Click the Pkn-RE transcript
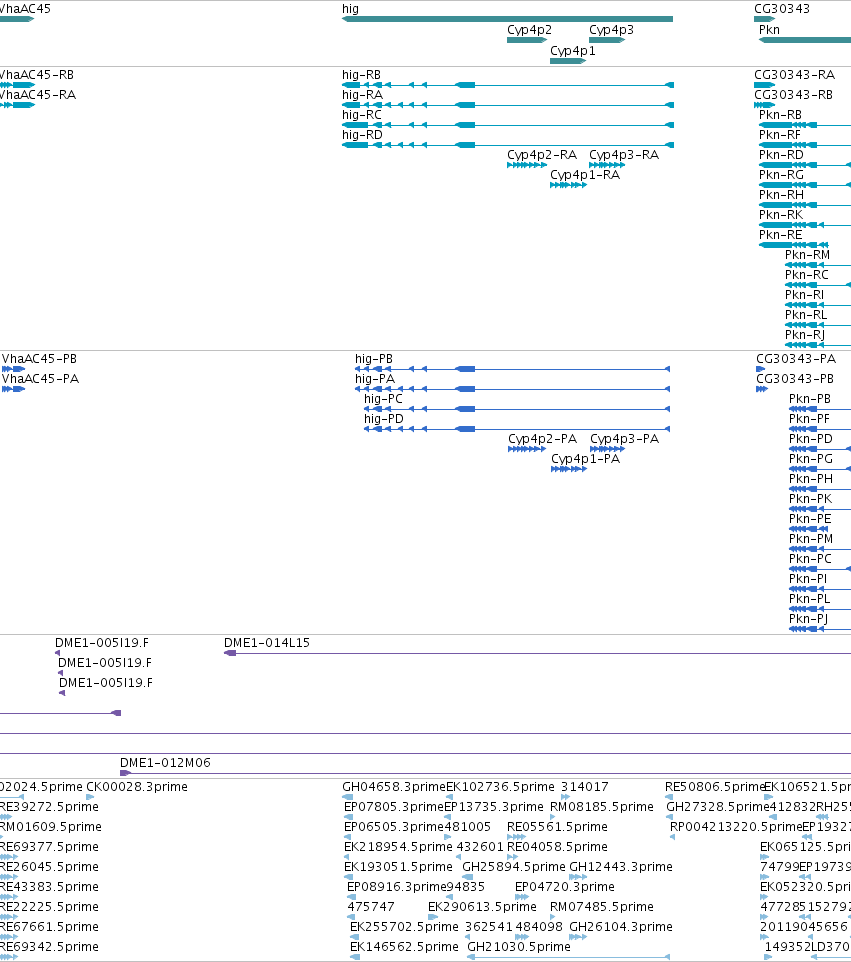 (x=794, y=245)
